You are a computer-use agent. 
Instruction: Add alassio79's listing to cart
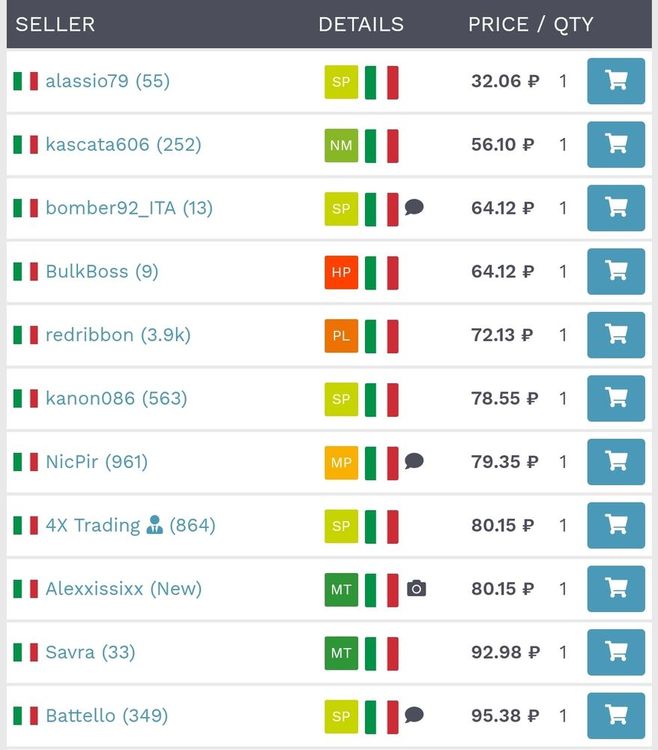(615, 81)
